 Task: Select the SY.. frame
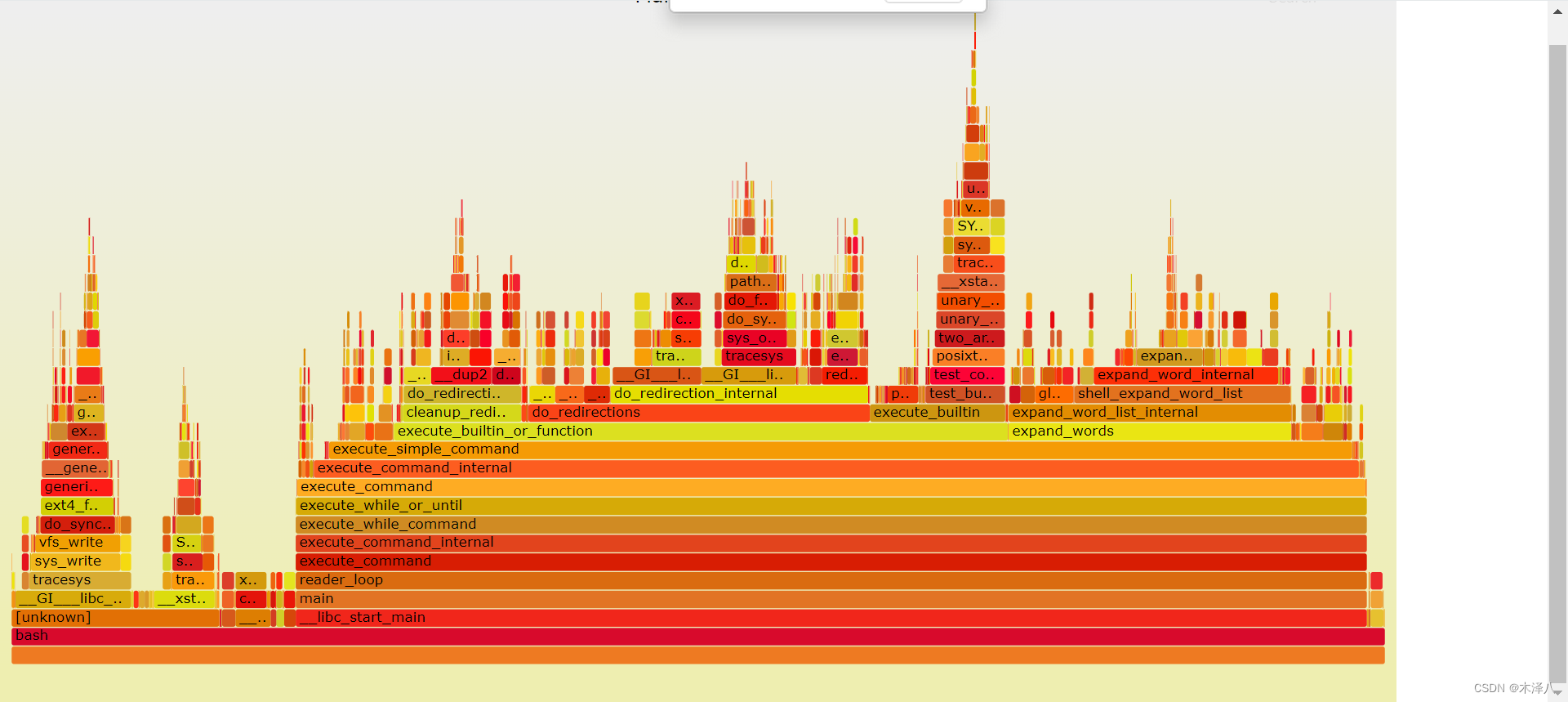pyautogui.click(x=972, y=226)
